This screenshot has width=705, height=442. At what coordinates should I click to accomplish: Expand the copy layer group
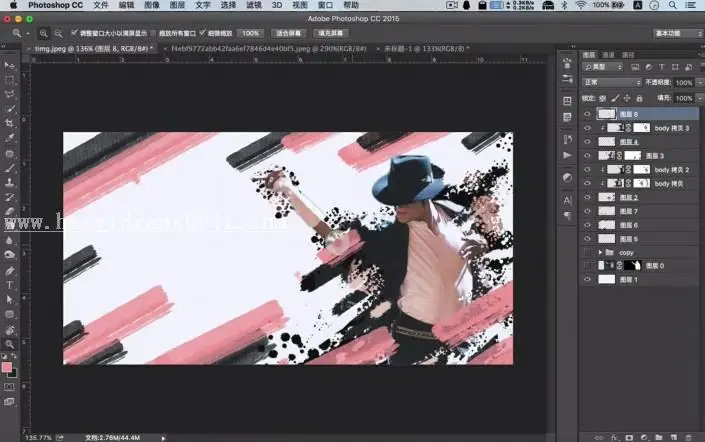[600, 252]
